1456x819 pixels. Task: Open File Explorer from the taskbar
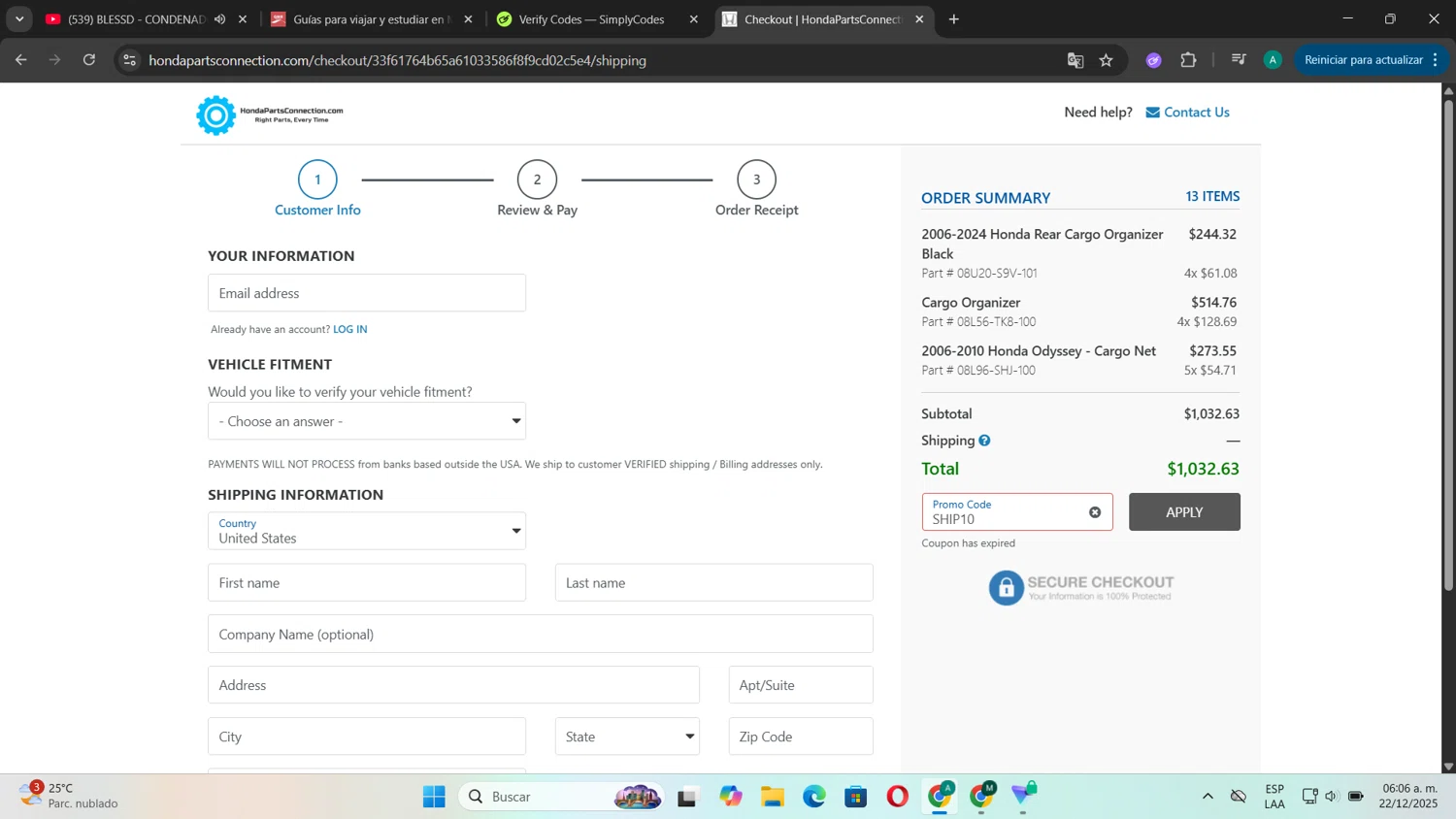click(x=772, y=797)
